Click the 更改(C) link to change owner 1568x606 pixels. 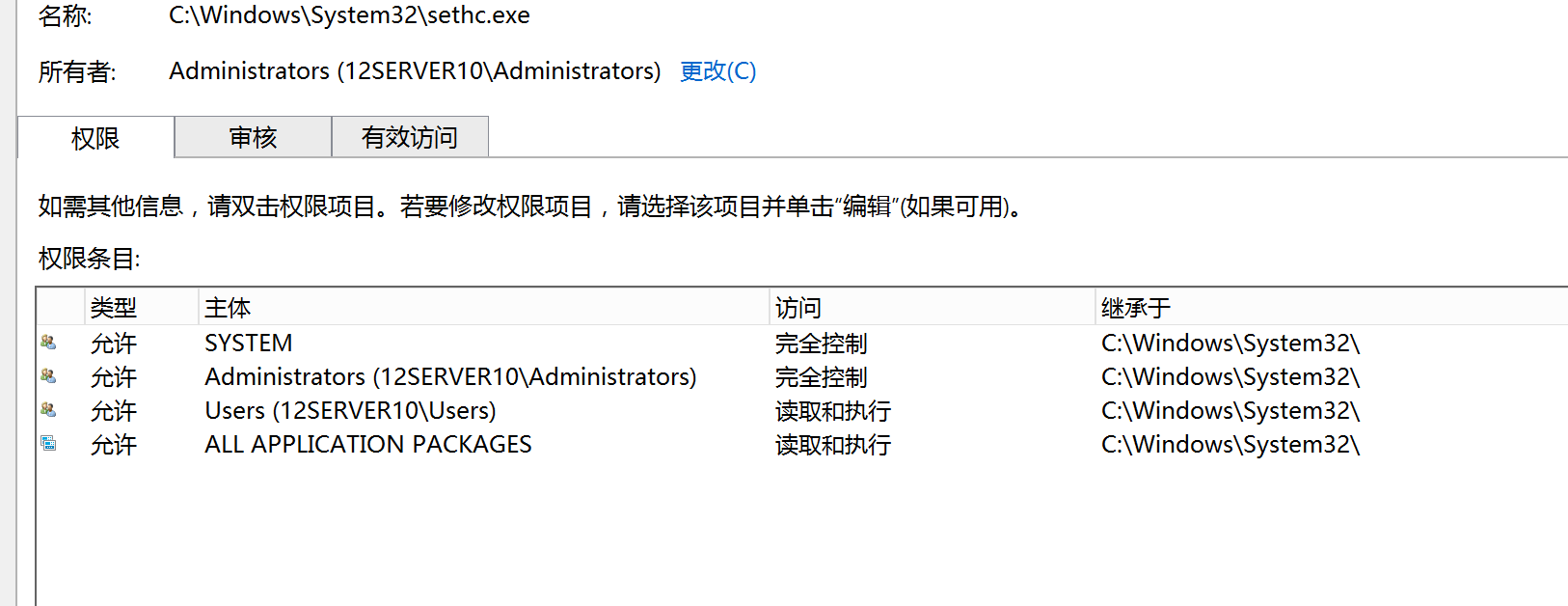click(717, 71)
